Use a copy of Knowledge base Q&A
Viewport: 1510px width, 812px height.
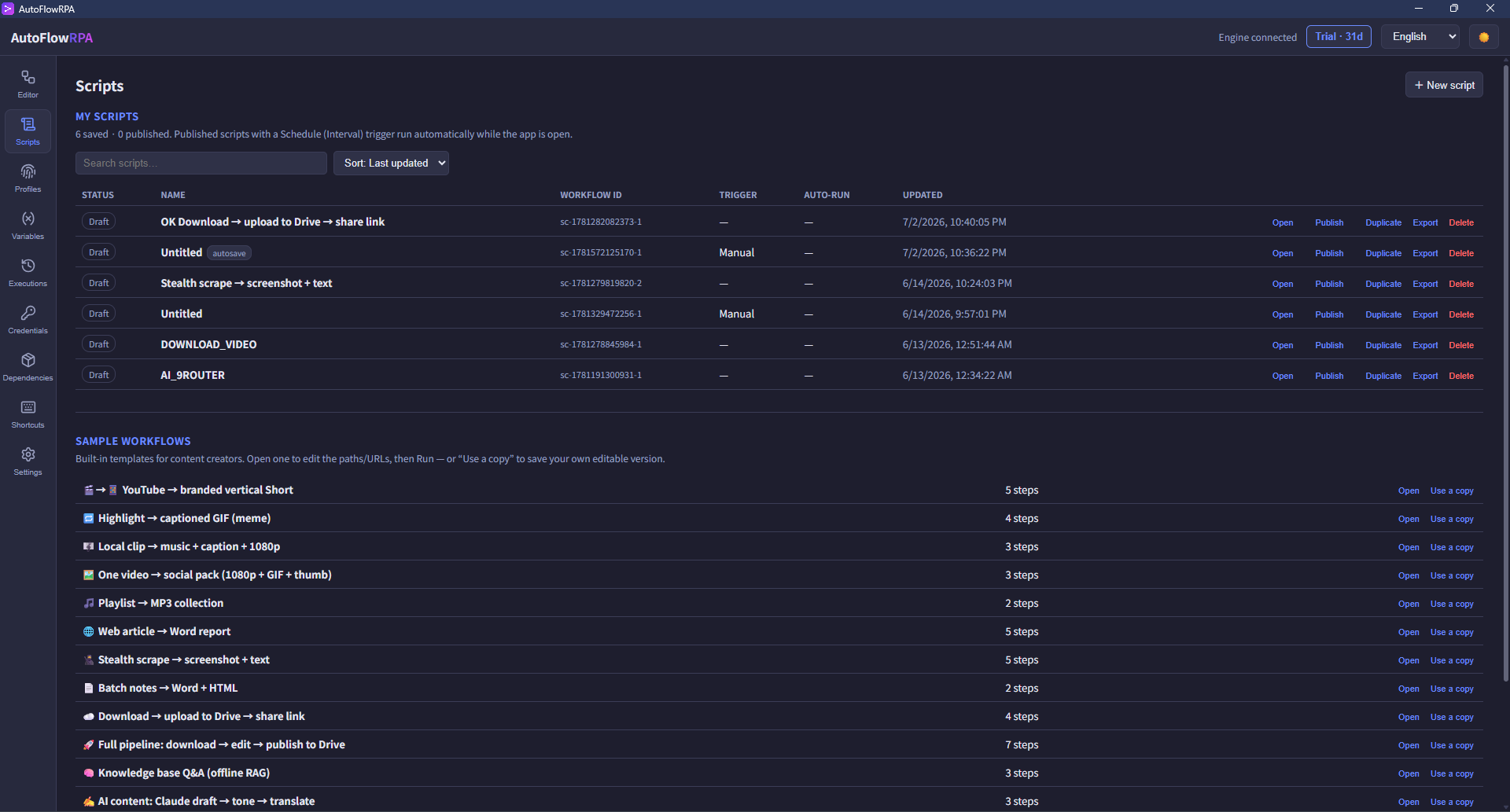coord(1452,773)
